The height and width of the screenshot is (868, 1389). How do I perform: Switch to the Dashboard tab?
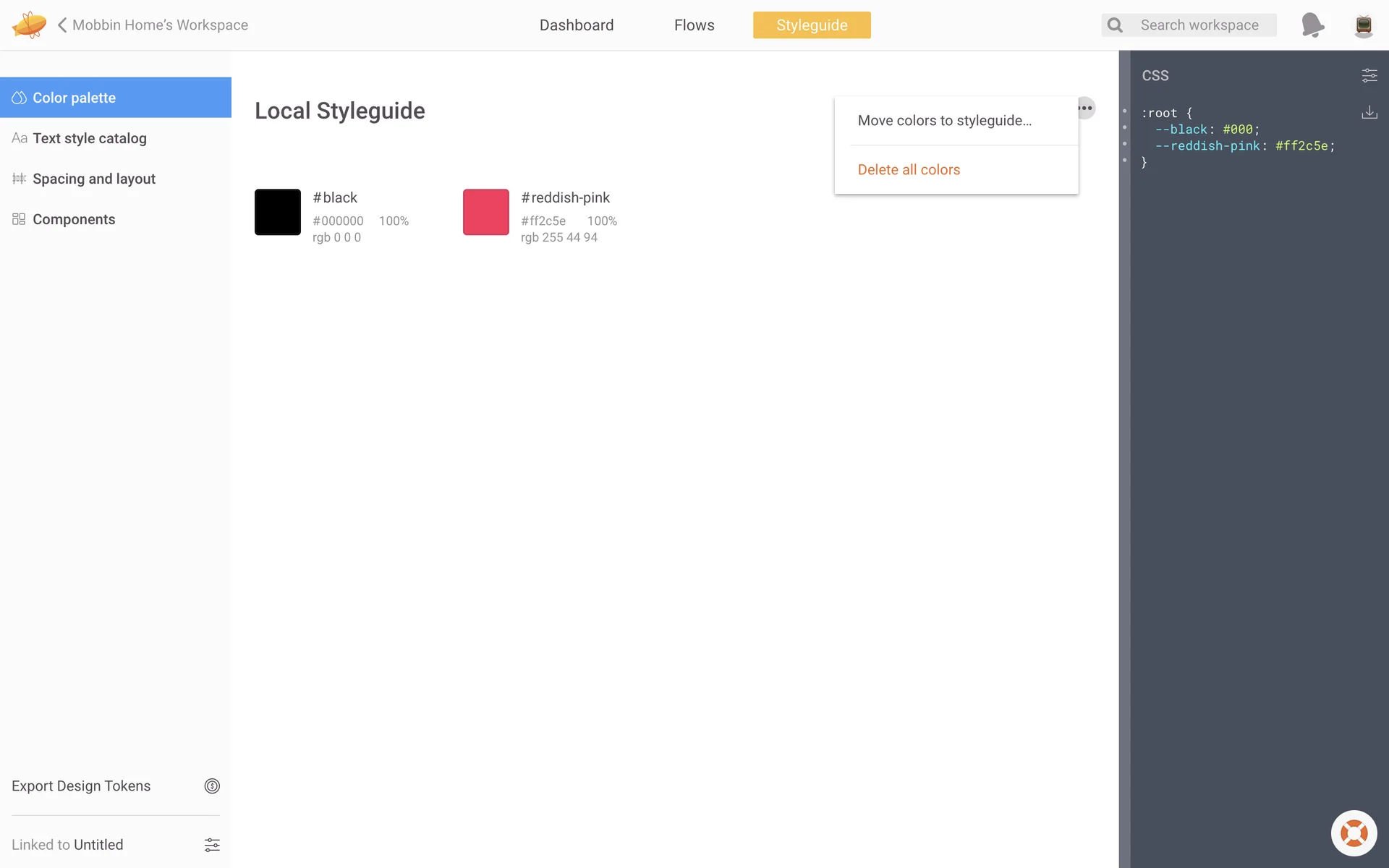point(577,25)
